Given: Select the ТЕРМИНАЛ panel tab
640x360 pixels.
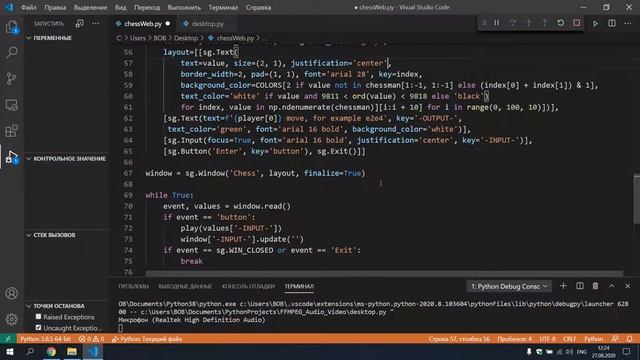Looking at the screenshot, I should (299, 286).
